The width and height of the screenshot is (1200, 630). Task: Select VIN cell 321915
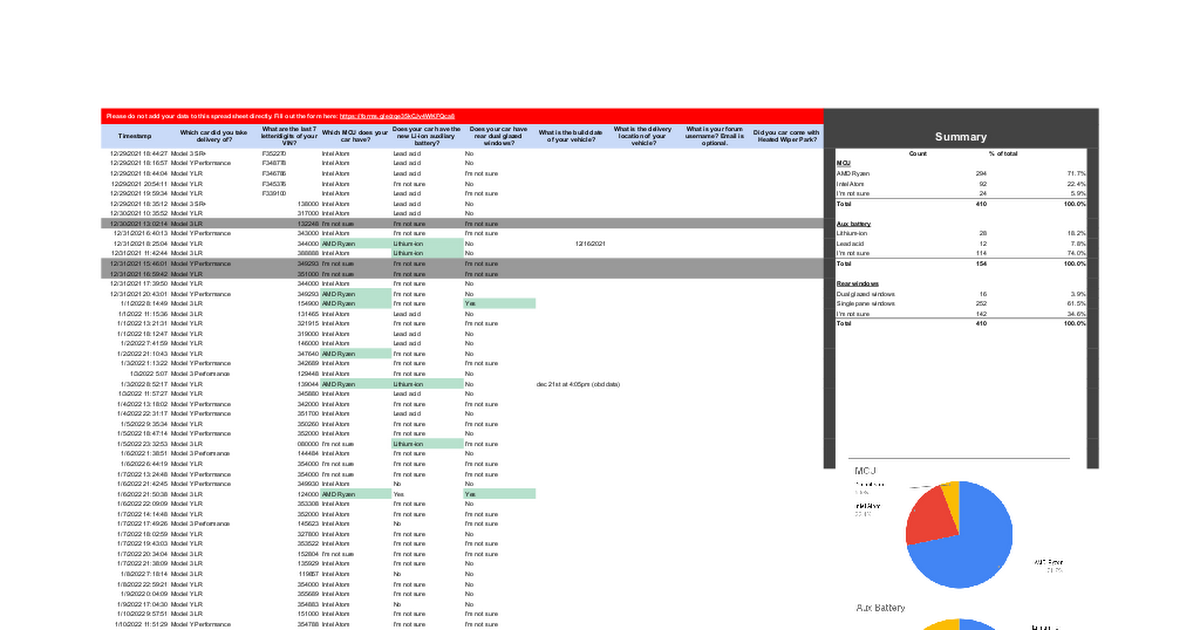click(307, 324)
